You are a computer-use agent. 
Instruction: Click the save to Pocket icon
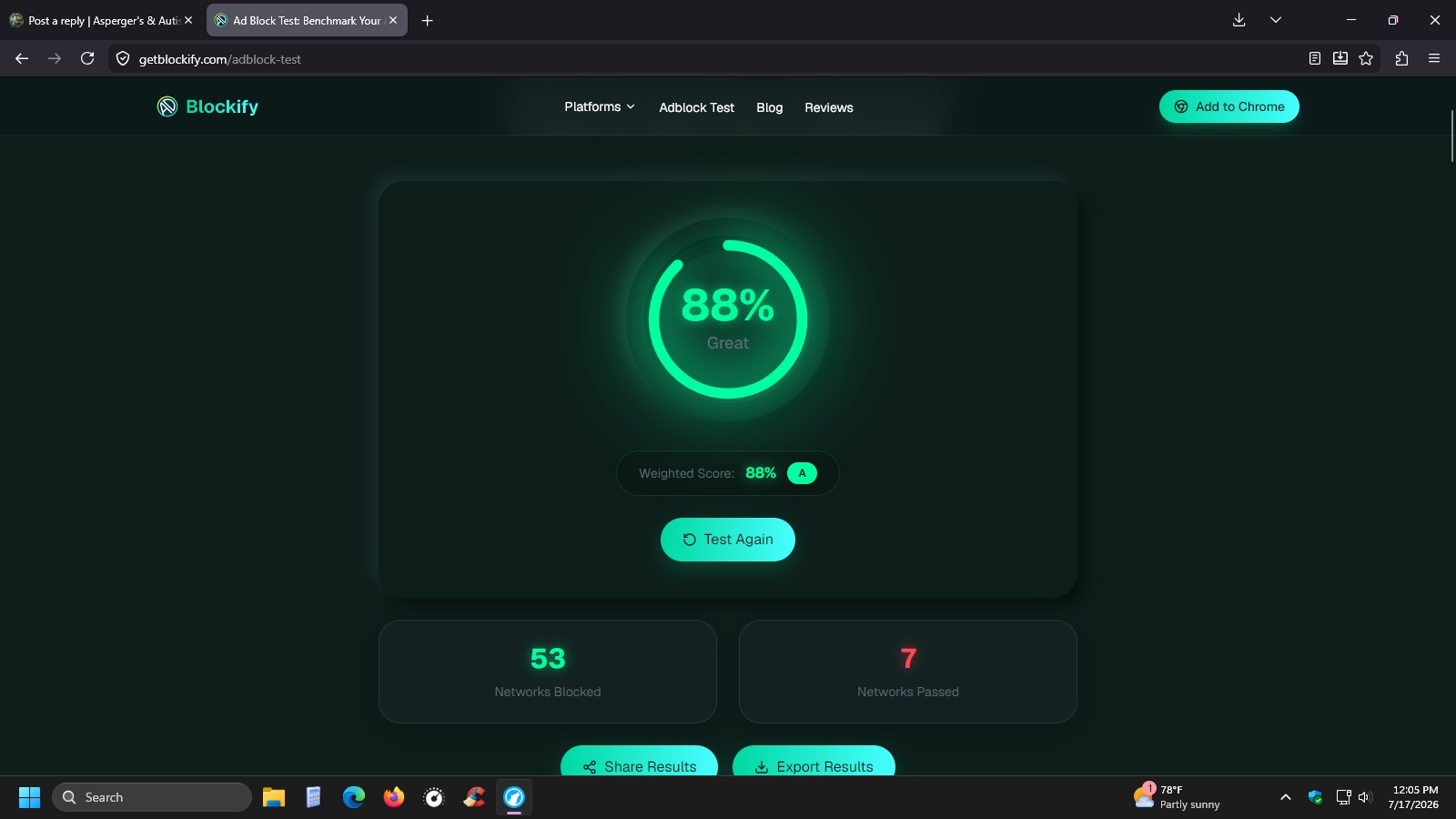[x=1340, y=58]
